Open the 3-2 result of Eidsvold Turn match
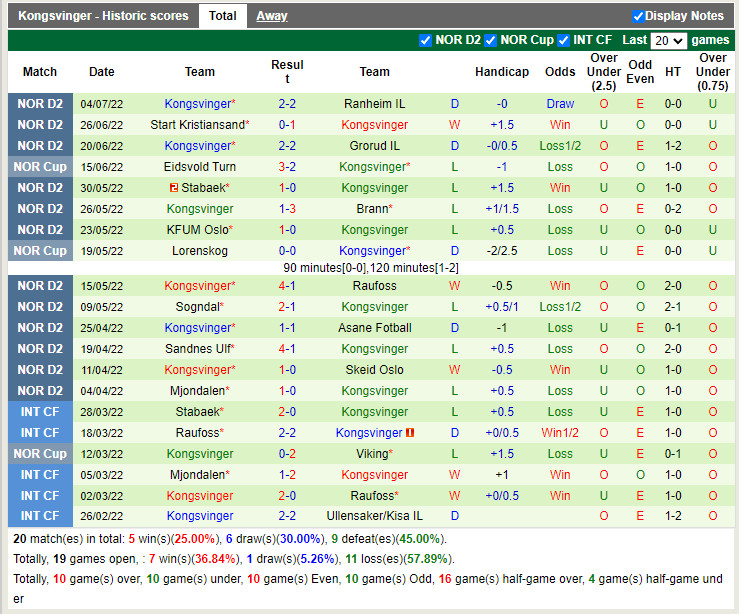 tap(287, 167)
